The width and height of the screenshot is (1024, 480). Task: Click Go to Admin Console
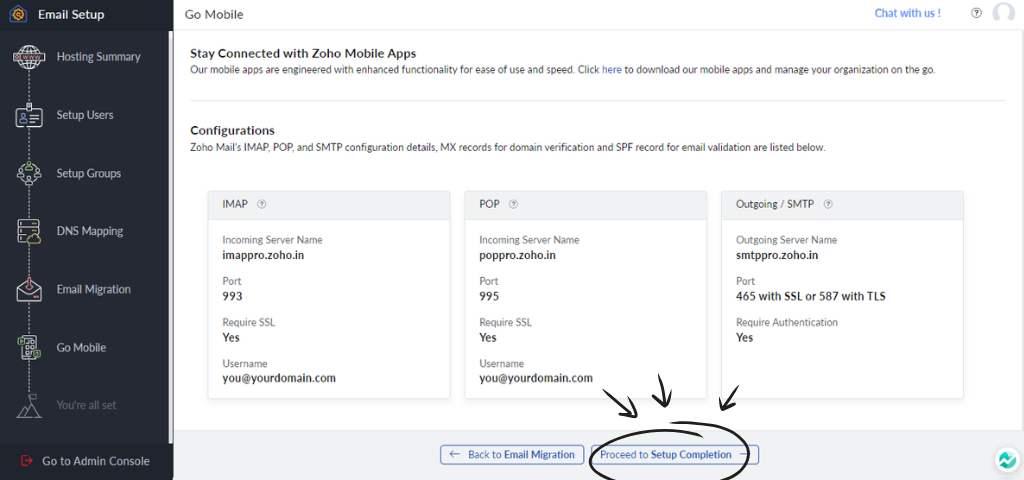point(95,461)
